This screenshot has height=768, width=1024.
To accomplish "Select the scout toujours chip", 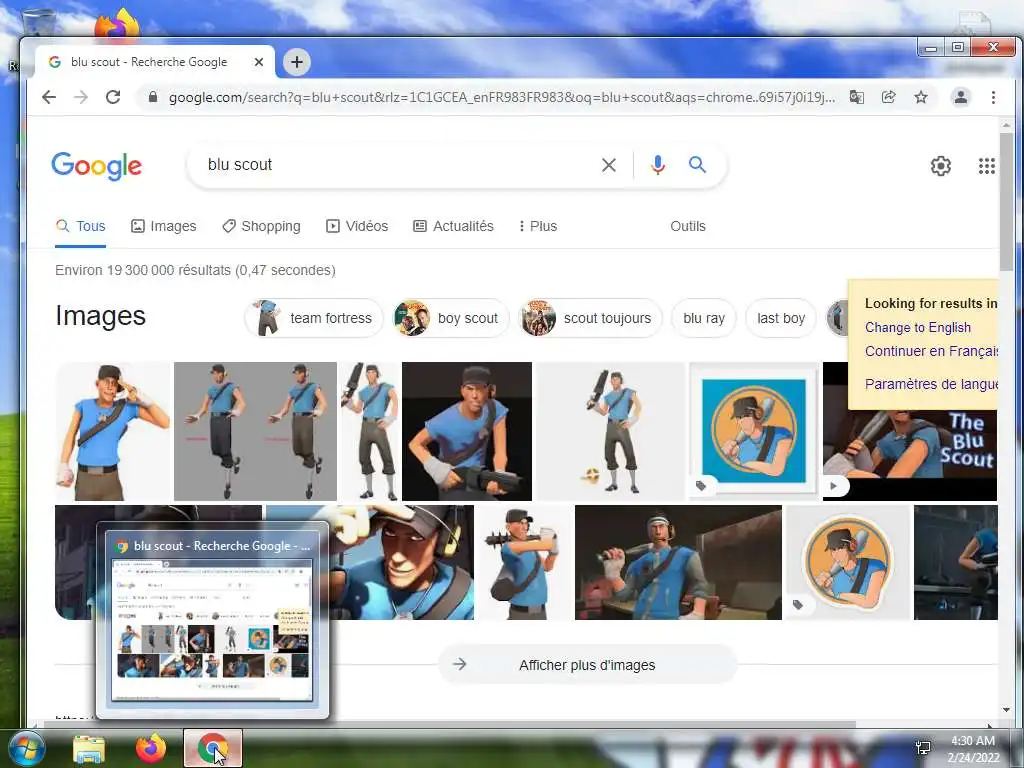I will (x=590, y=318).
